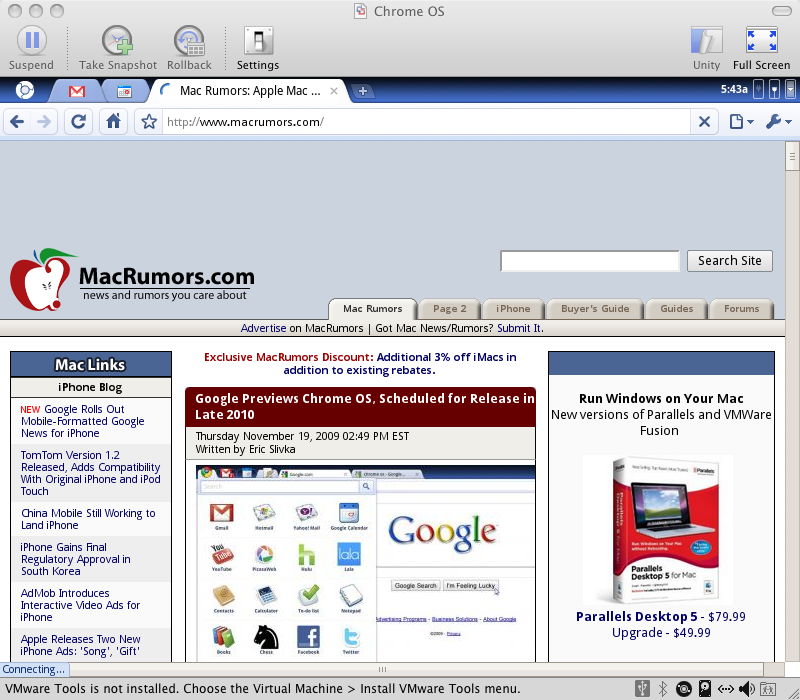Open the iPhone site tab
Viewport: 800px width, 700px height.
pyautogui.click(x=513, y=309)
